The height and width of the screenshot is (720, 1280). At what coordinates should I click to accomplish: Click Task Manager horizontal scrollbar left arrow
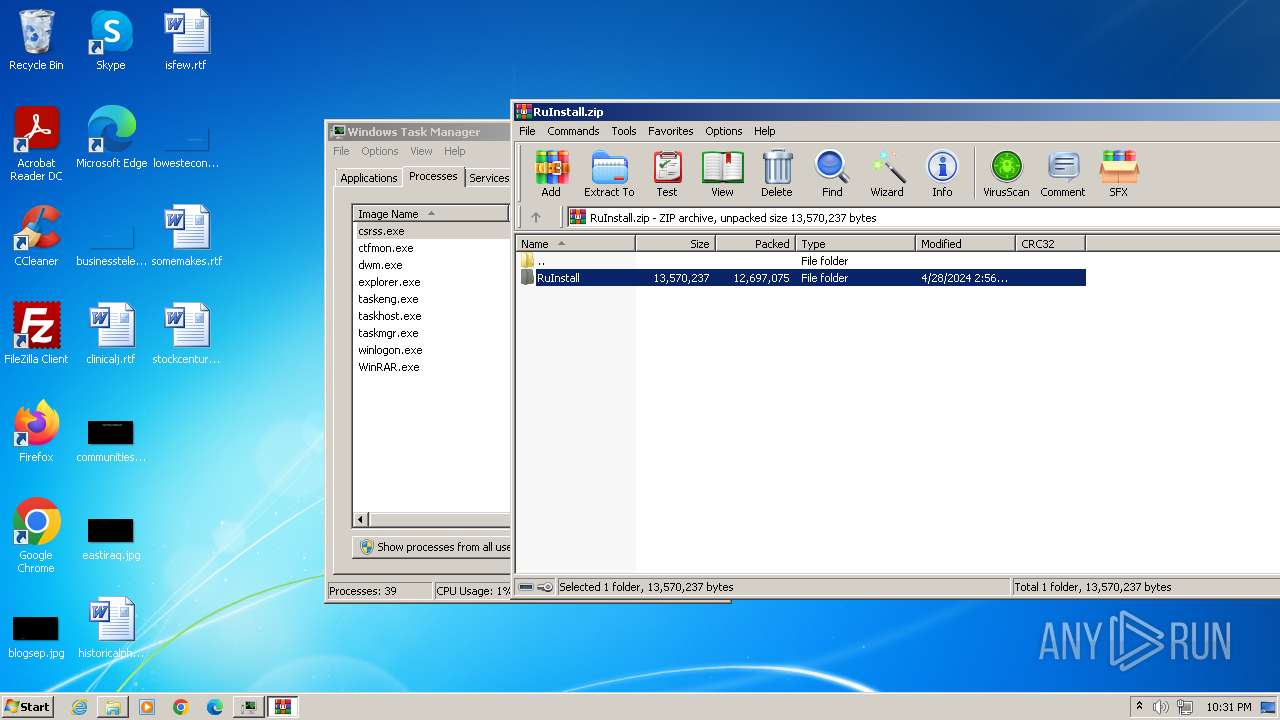point(361,519)
